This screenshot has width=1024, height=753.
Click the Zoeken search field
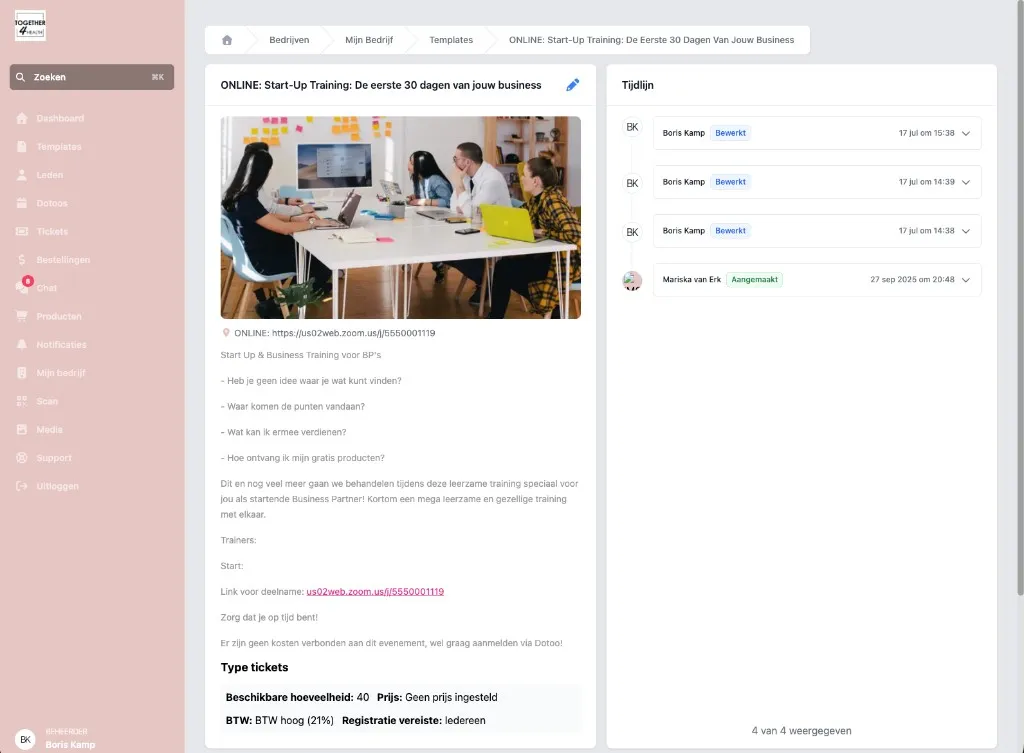click(91, 77)
